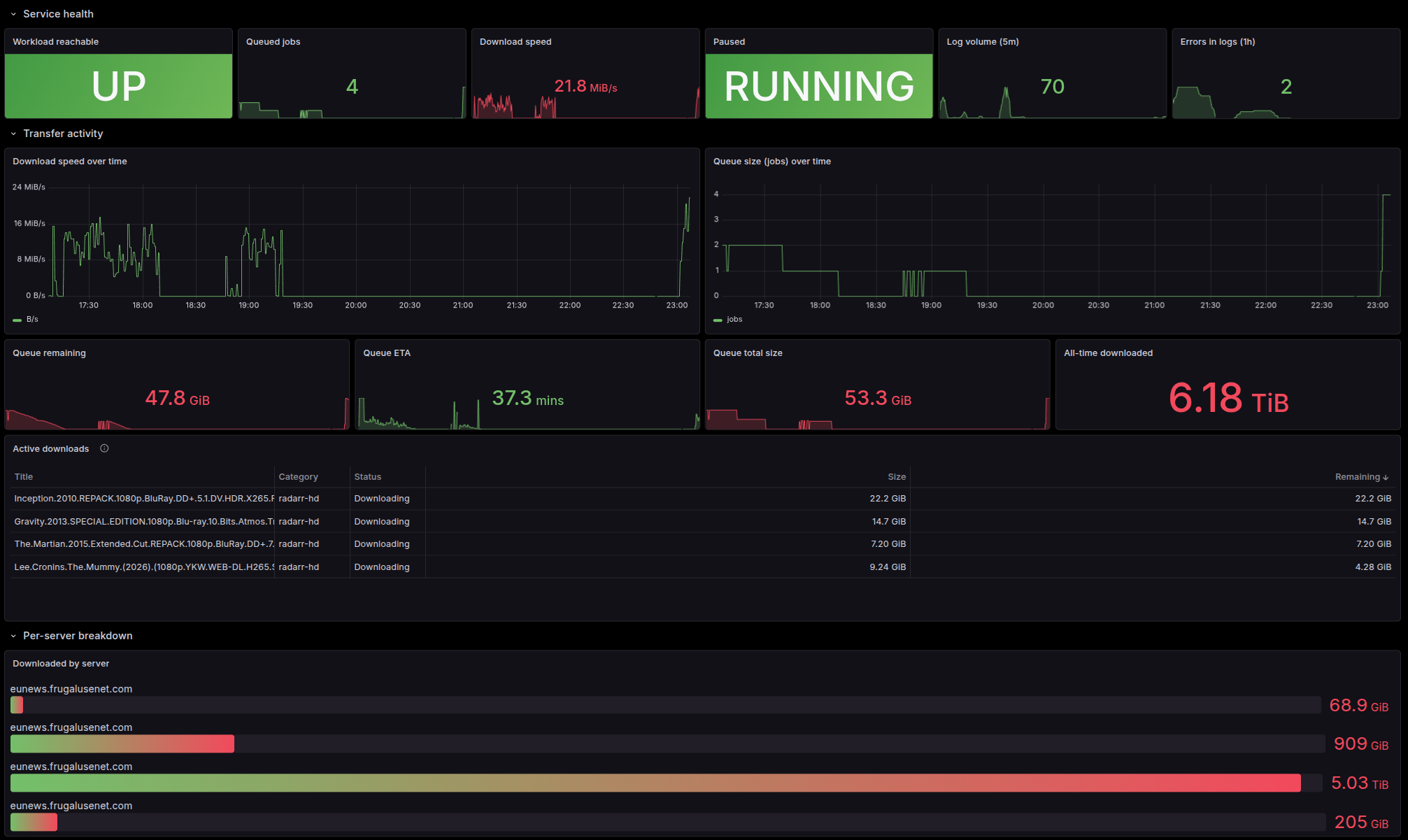Click the Queue total size panel title
1408x840 pixels.
tap(748, 353)
